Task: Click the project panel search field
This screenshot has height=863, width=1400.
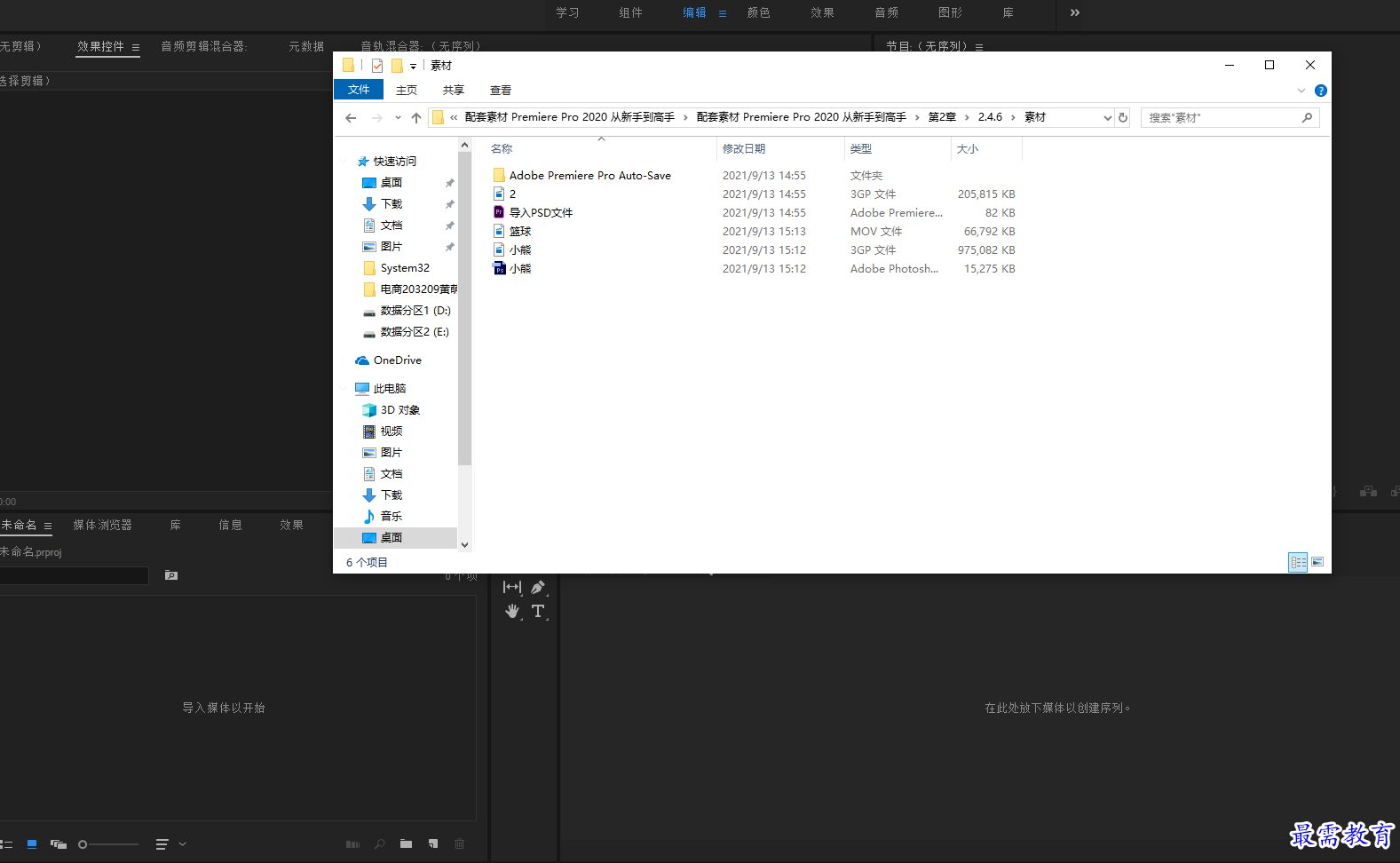Action: pos(74,575)
